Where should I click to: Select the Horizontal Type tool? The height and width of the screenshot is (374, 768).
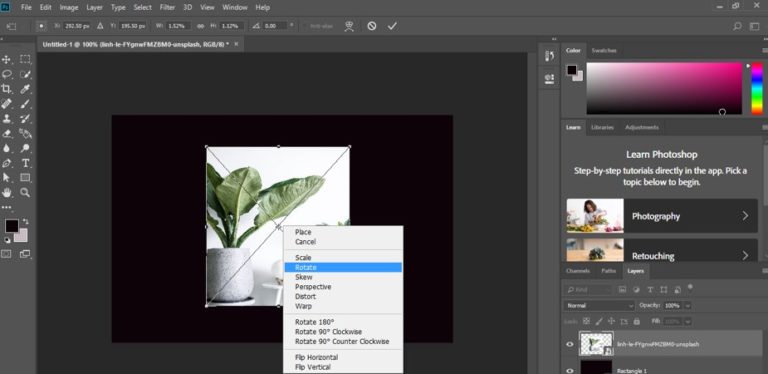(25, 163)
